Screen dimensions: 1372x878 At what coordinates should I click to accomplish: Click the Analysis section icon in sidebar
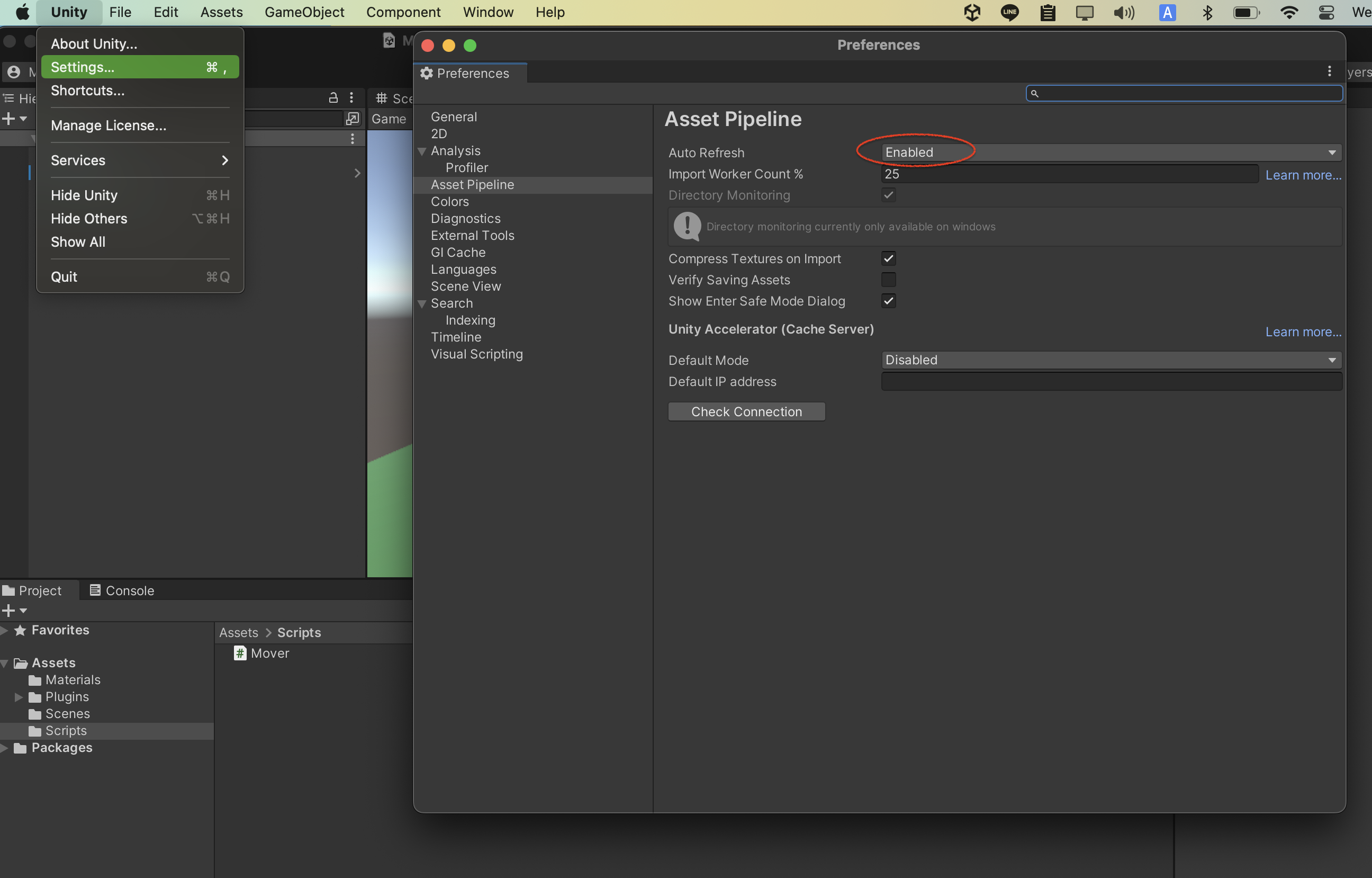(x=423, y=150)
